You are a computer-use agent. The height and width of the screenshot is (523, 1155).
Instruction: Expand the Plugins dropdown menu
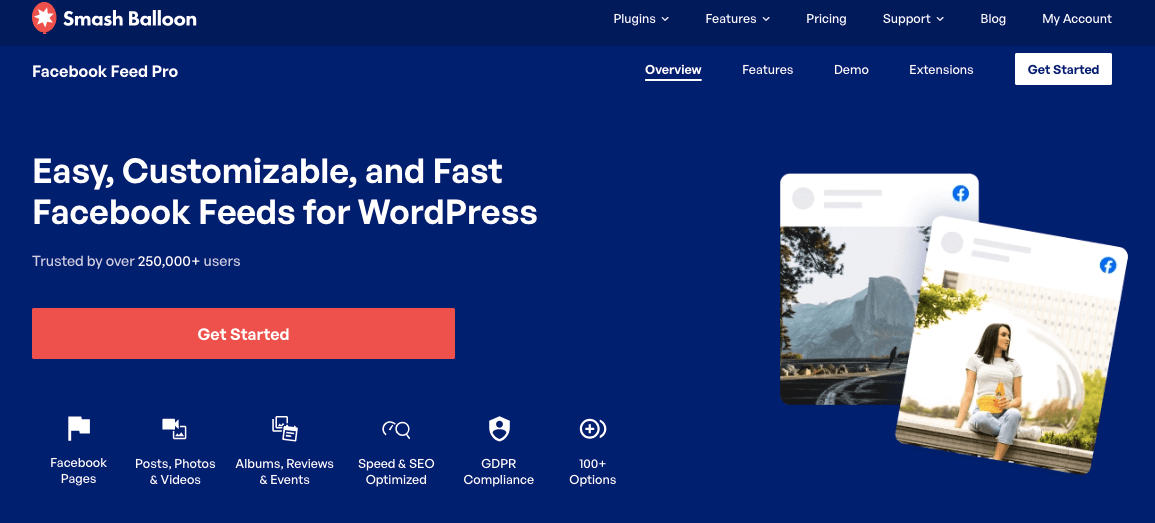[x=641, y=19]
